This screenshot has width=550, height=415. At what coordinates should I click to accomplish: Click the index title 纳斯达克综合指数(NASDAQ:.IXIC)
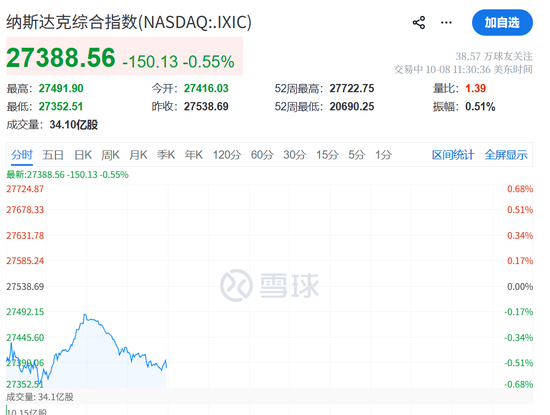(129, 22)
